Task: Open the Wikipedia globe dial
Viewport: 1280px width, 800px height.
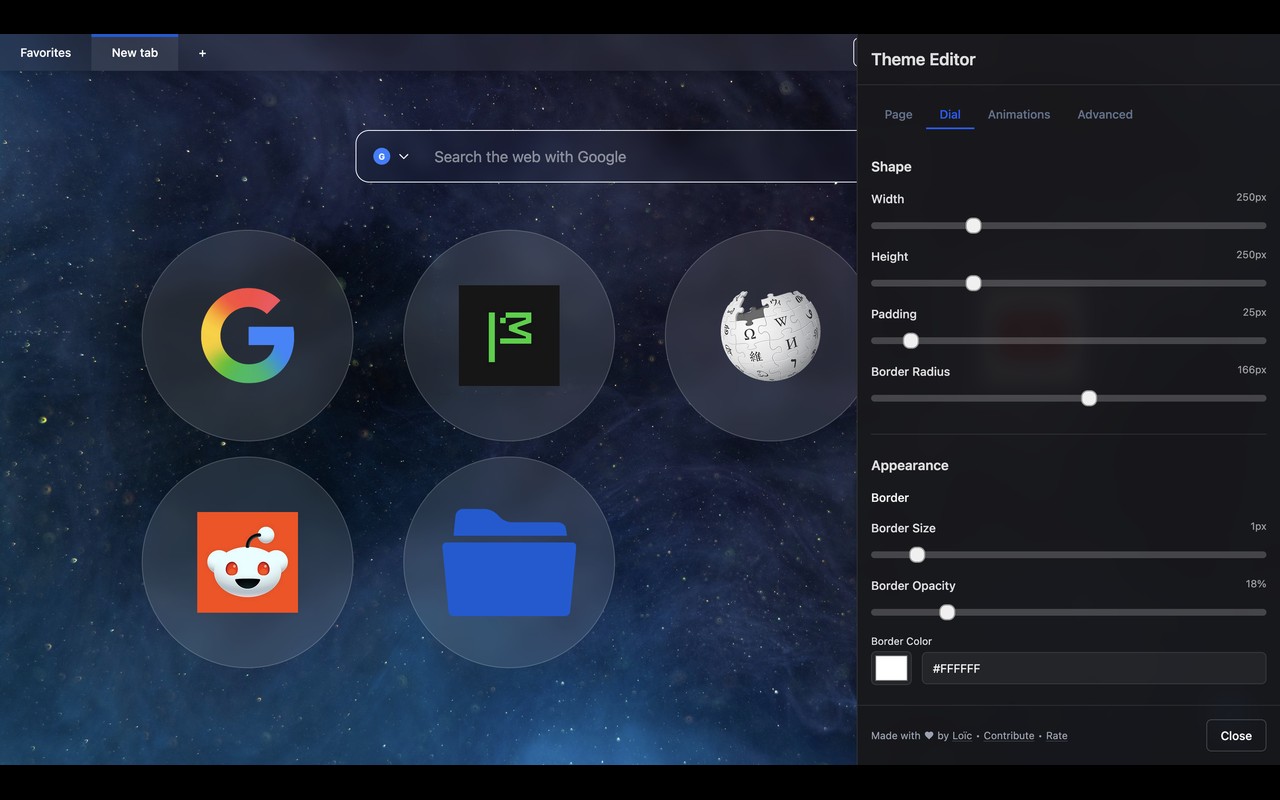Action: pyautogui.click(x=763, y=335)
